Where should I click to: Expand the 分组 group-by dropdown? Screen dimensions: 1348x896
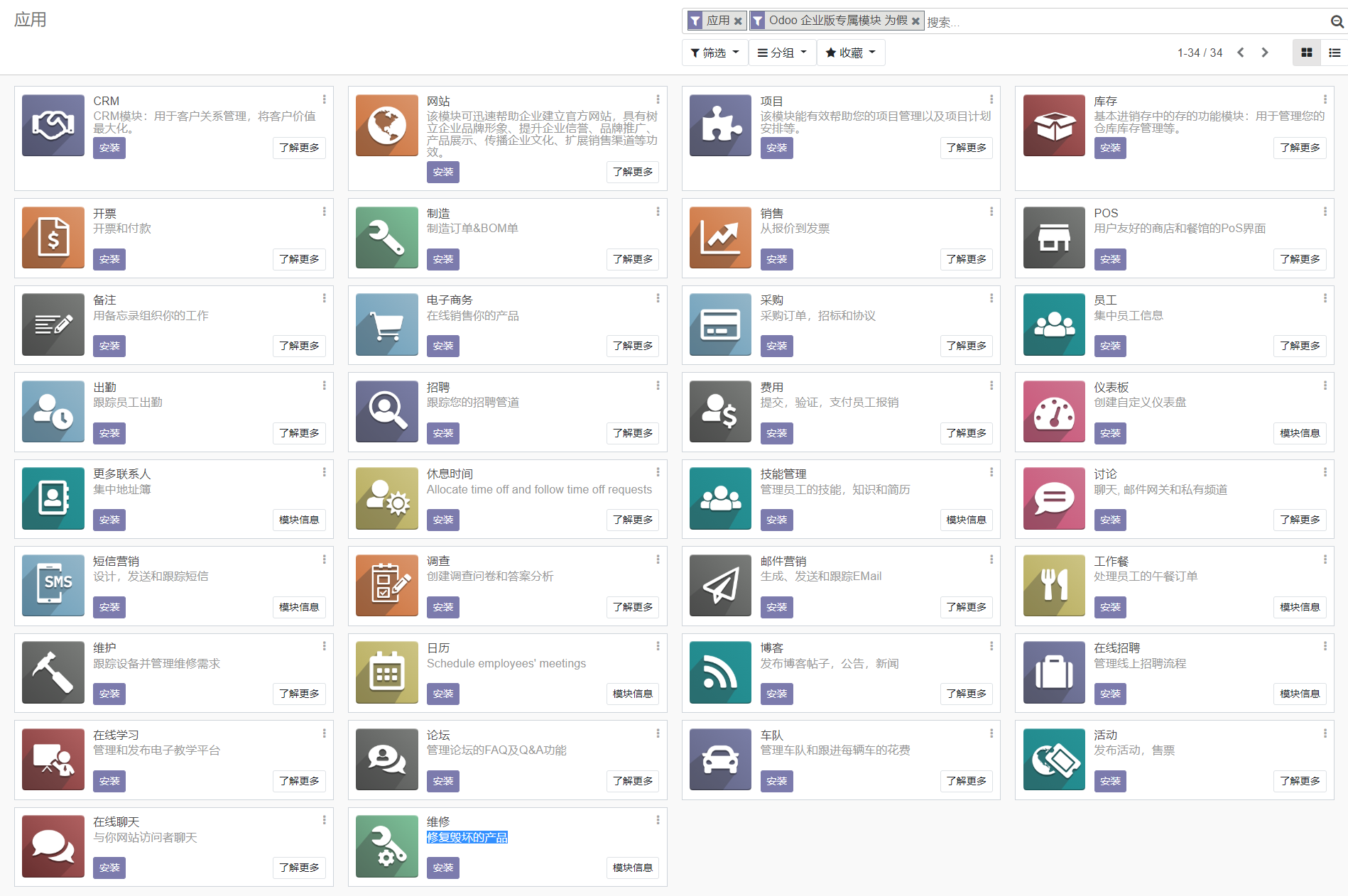[x=782, y=53]
